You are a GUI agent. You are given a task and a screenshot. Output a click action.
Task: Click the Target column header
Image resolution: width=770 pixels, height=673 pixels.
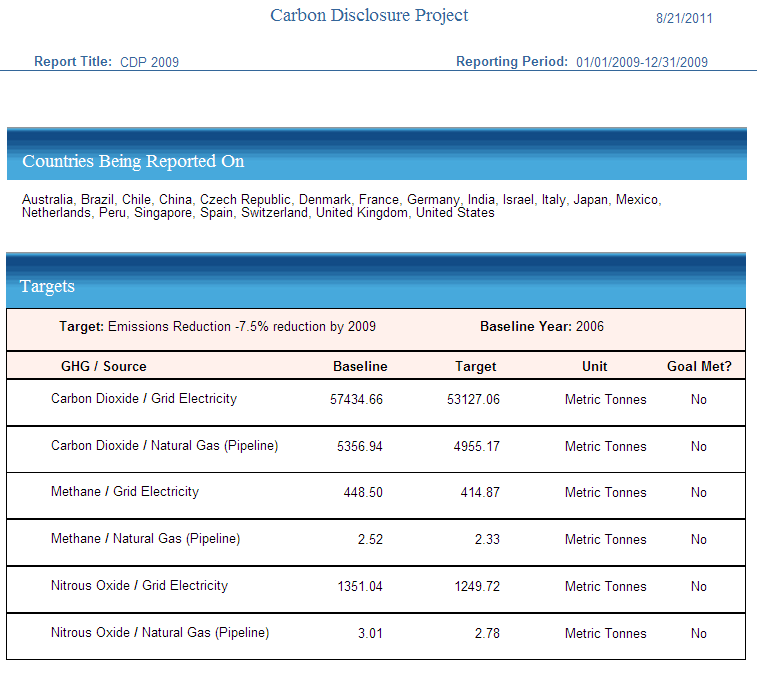[475, 366]
